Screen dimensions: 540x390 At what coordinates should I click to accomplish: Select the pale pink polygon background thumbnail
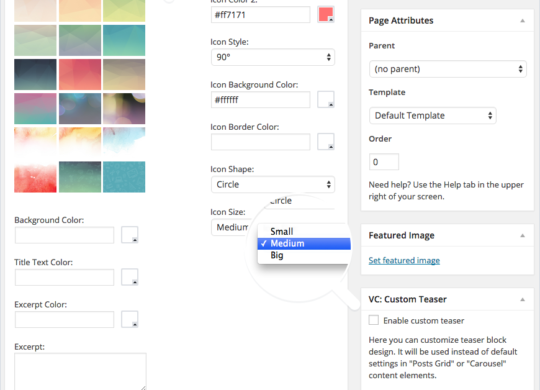click(x=35, y=11)
